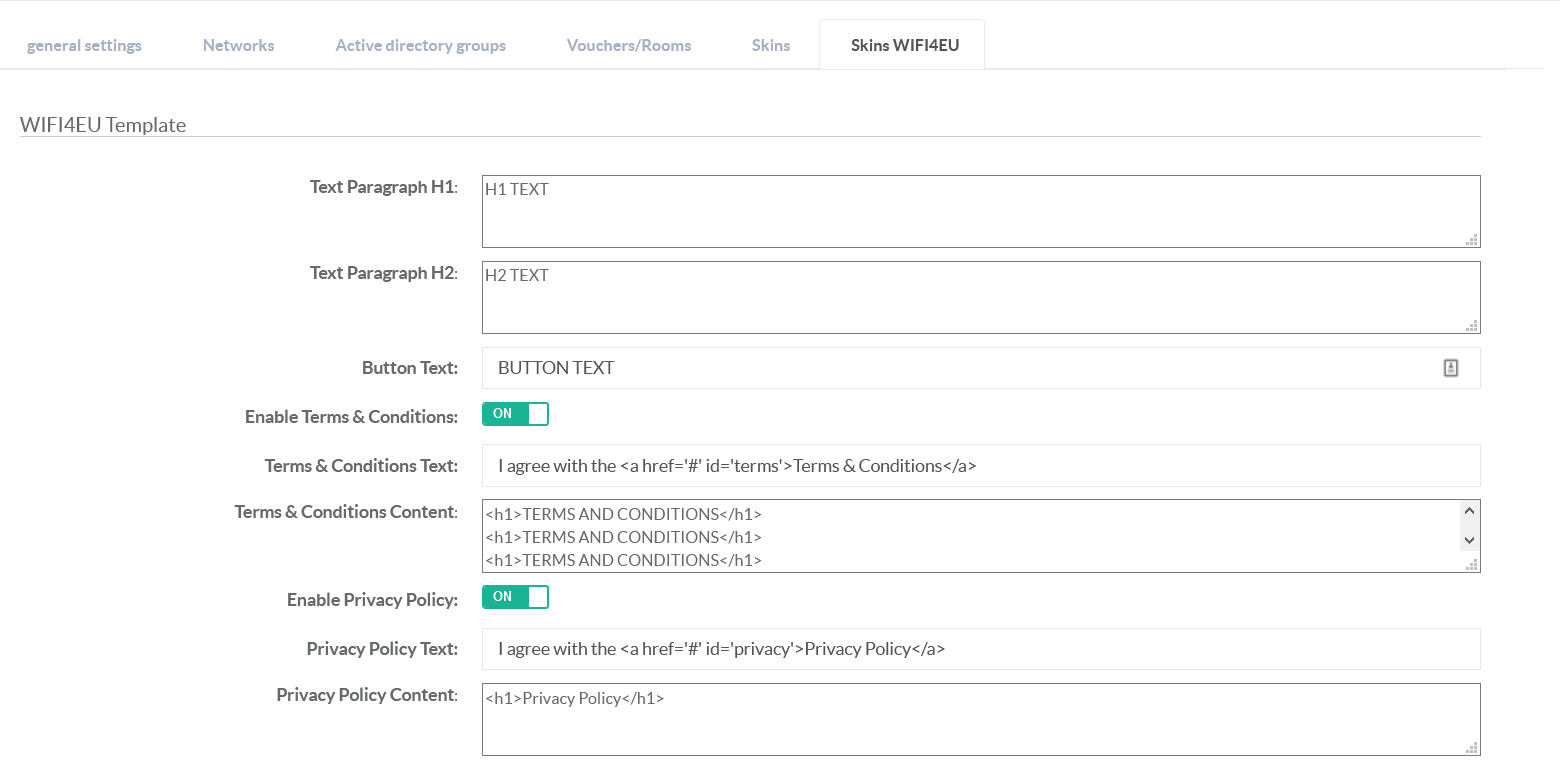This screenshot has width=1560, height=765.
Task: Switch to the Networks tab
Action: (x=238, y=45)
